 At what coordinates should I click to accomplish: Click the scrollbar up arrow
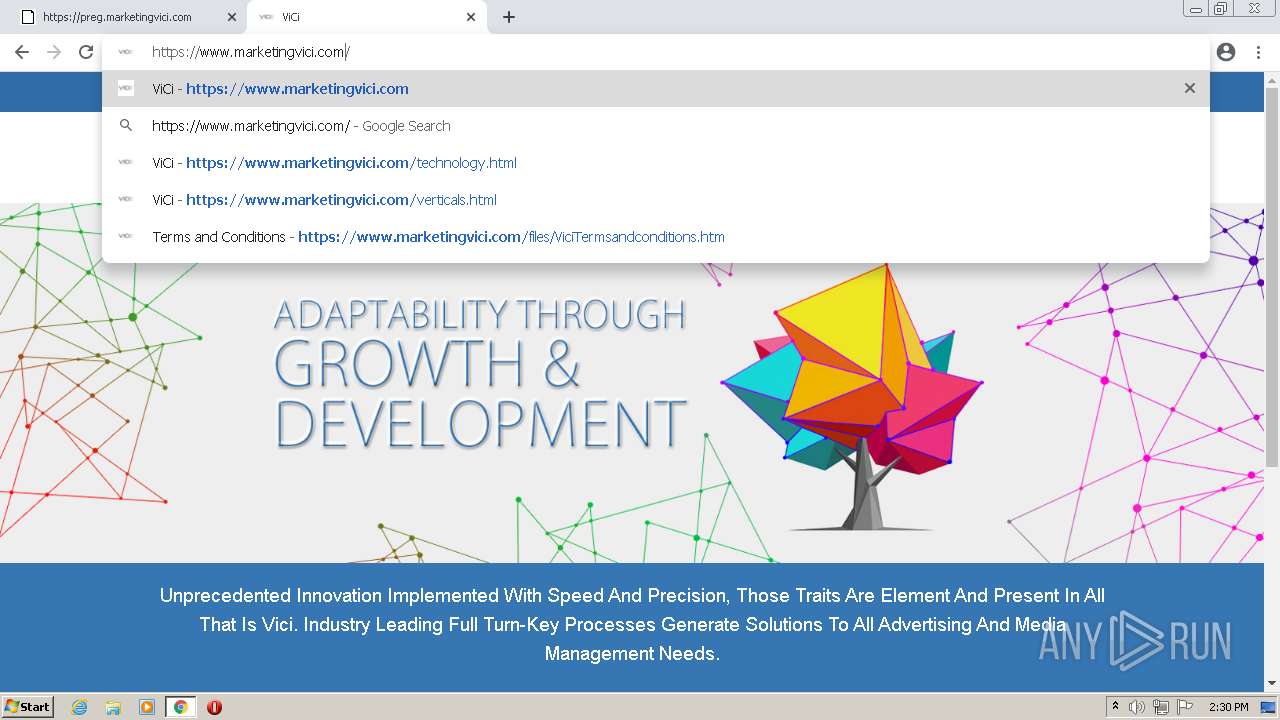pos(1272,79)
